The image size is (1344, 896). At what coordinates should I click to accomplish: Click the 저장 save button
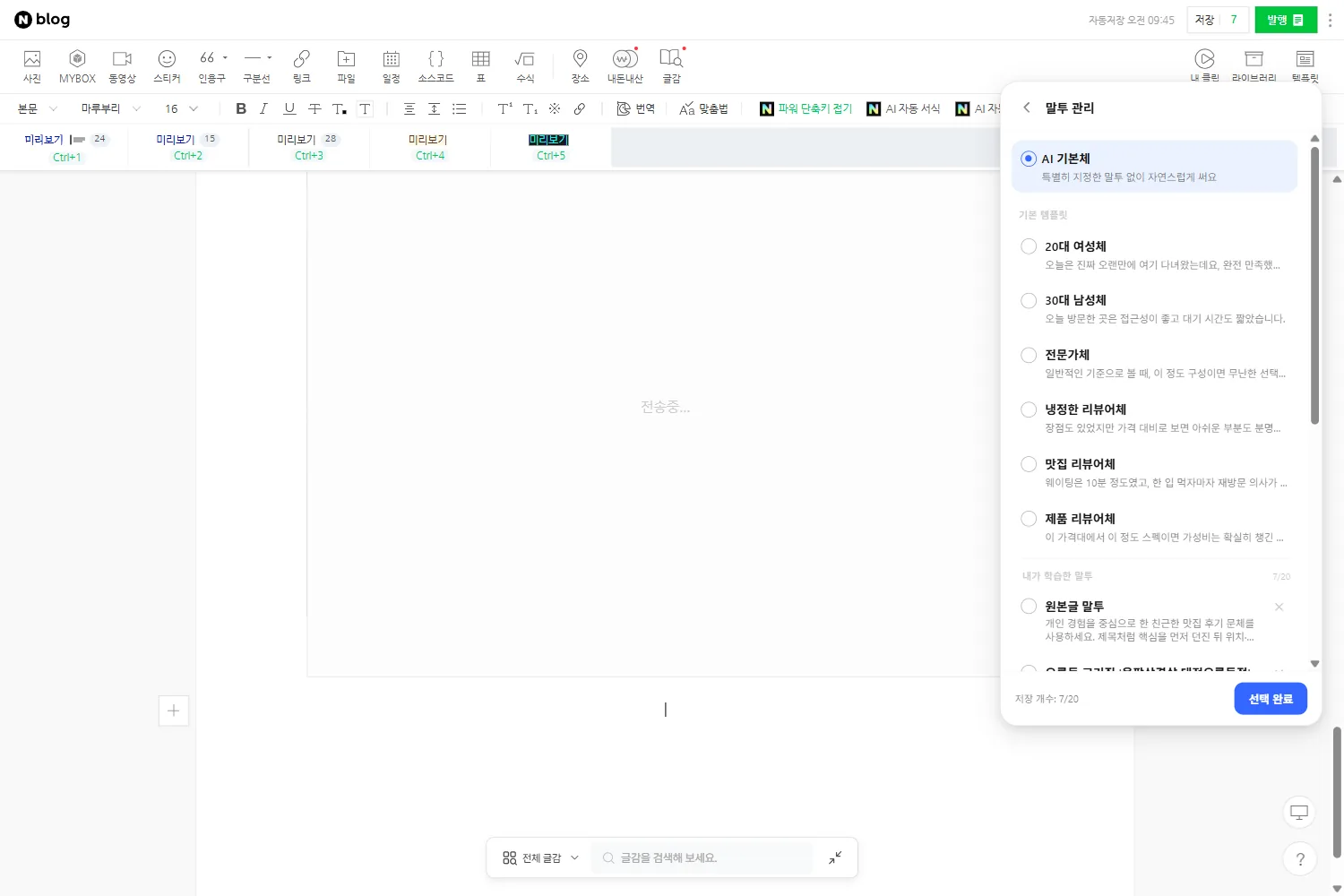[1204, 20]
